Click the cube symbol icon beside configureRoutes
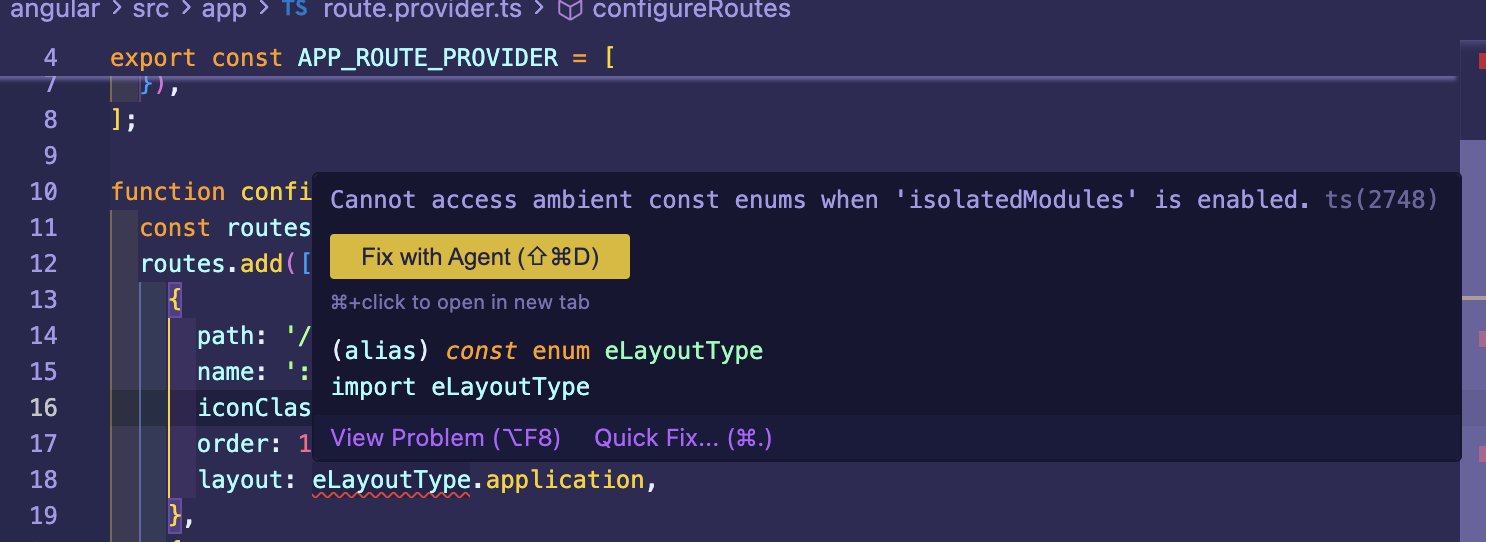 coord(569,10)
